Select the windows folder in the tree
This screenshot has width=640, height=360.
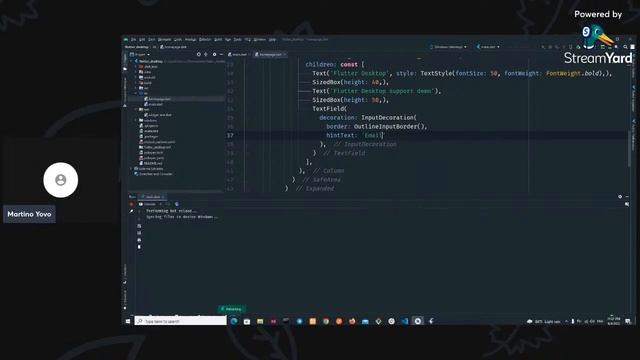pyautogui.click(x=148, y=120)
